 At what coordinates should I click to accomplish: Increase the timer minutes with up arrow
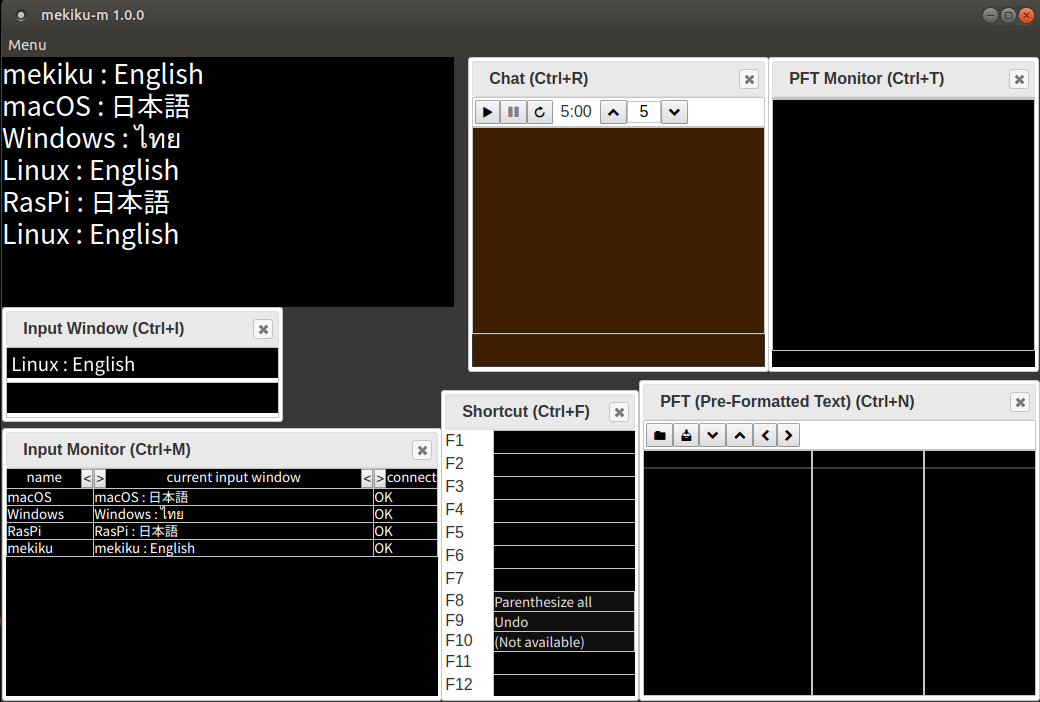tap(614, 112)
